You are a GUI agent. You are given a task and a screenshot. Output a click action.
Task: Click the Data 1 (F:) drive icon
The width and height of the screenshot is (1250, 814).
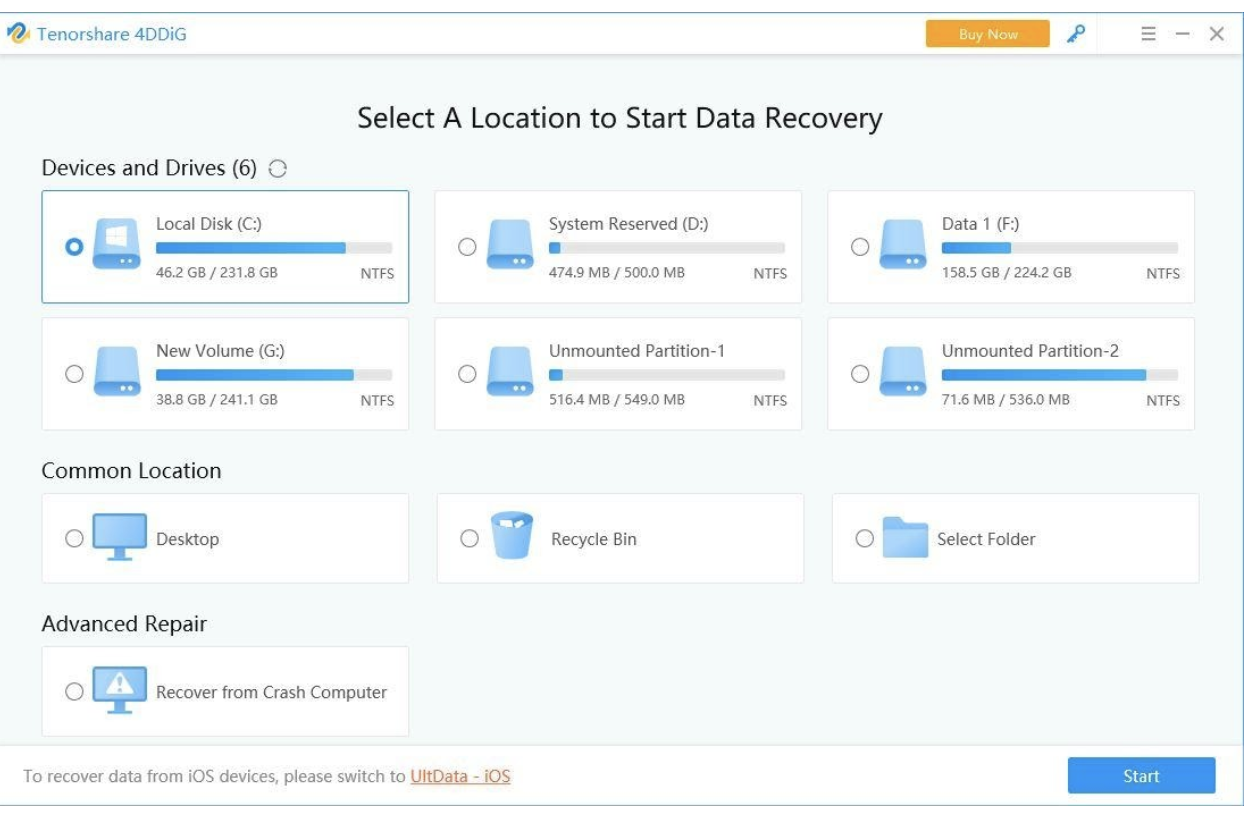902,246
